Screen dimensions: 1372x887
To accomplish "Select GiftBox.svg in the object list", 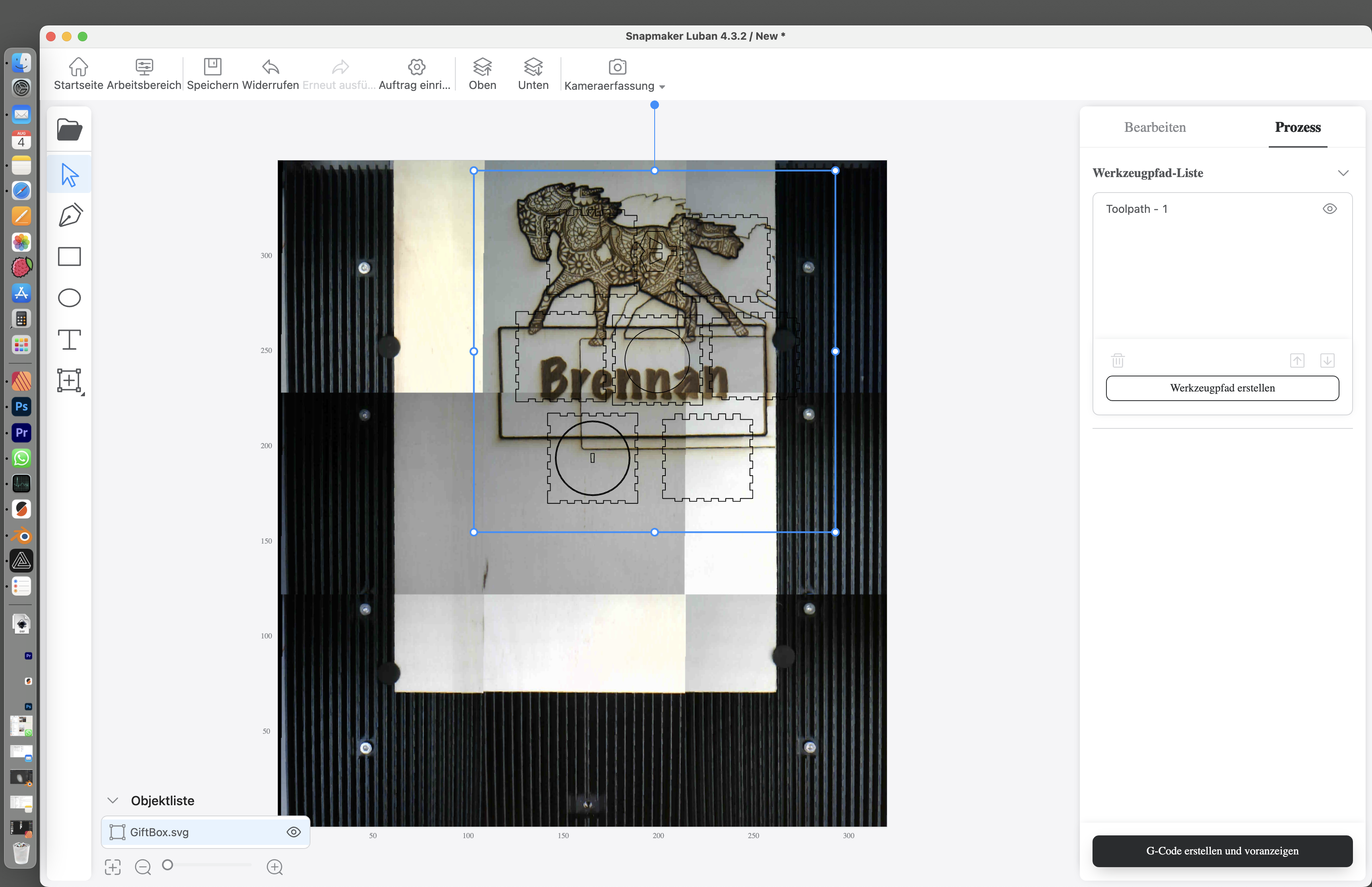I will point(160,832).
